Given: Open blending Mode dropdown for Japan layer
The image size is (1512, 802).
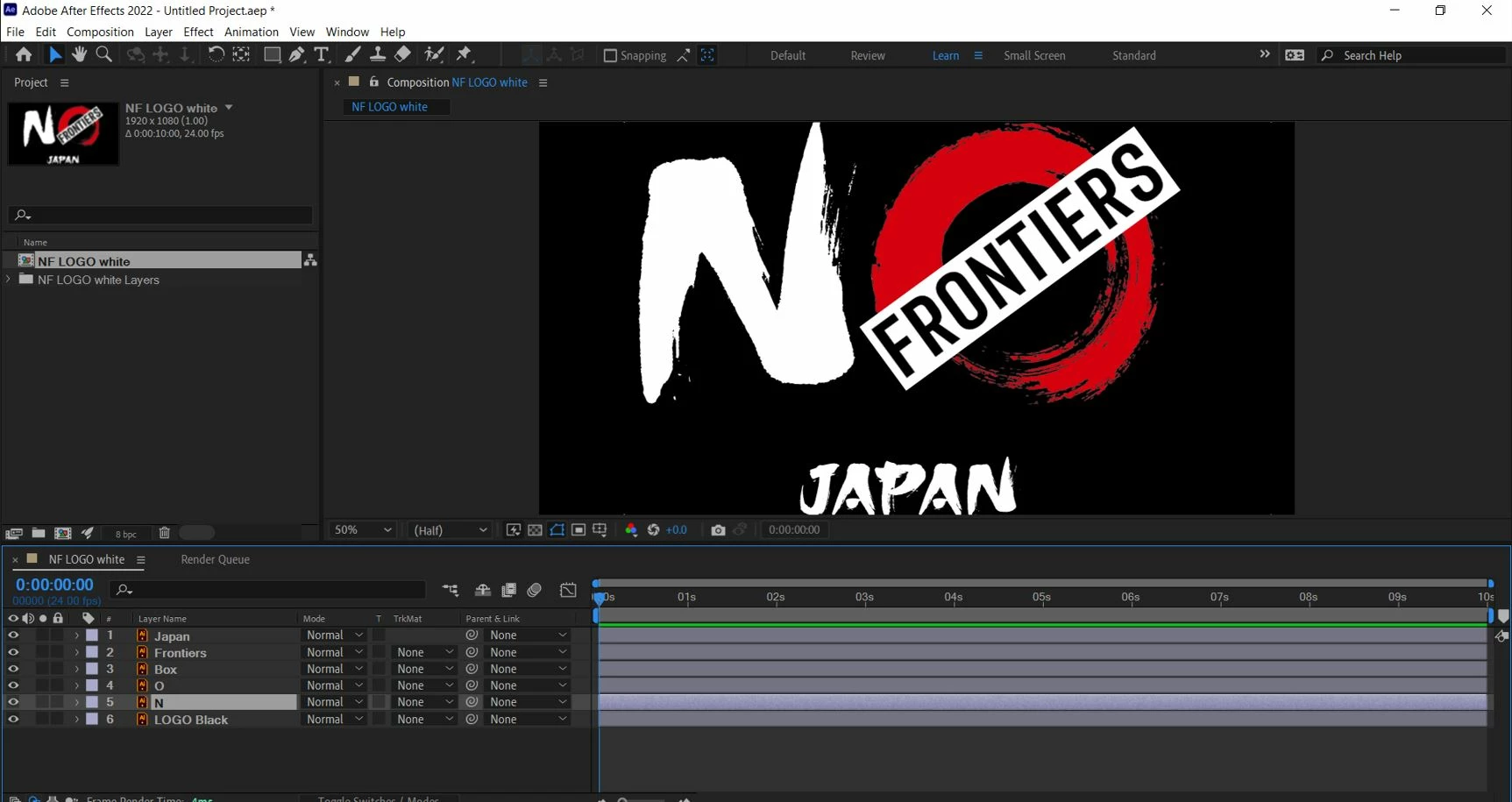Looking at the screenshot, I should click(x=334, y=635).
